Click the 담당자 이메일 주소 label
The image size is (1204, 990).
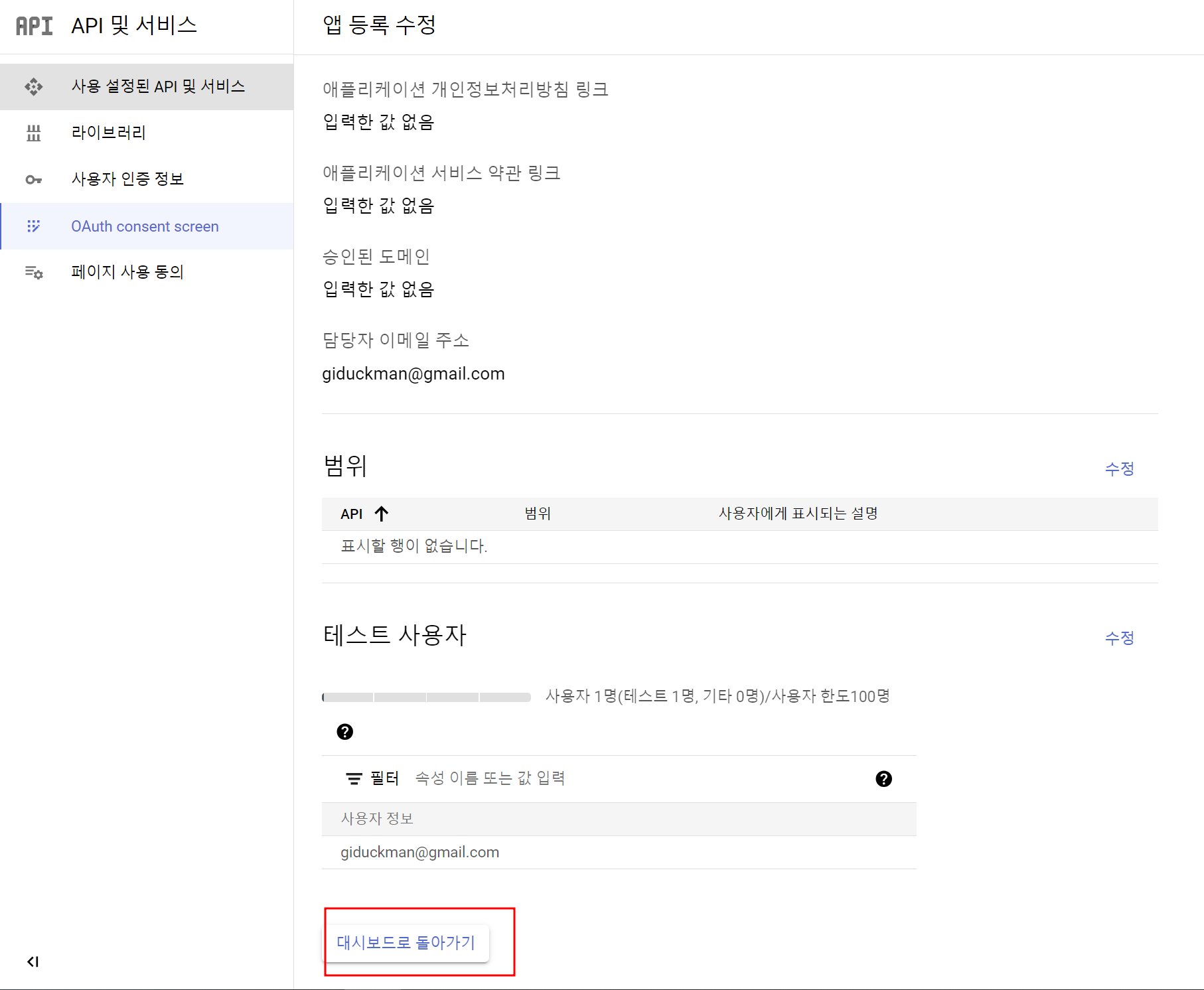pyautogui.click(x=396, y=340)
